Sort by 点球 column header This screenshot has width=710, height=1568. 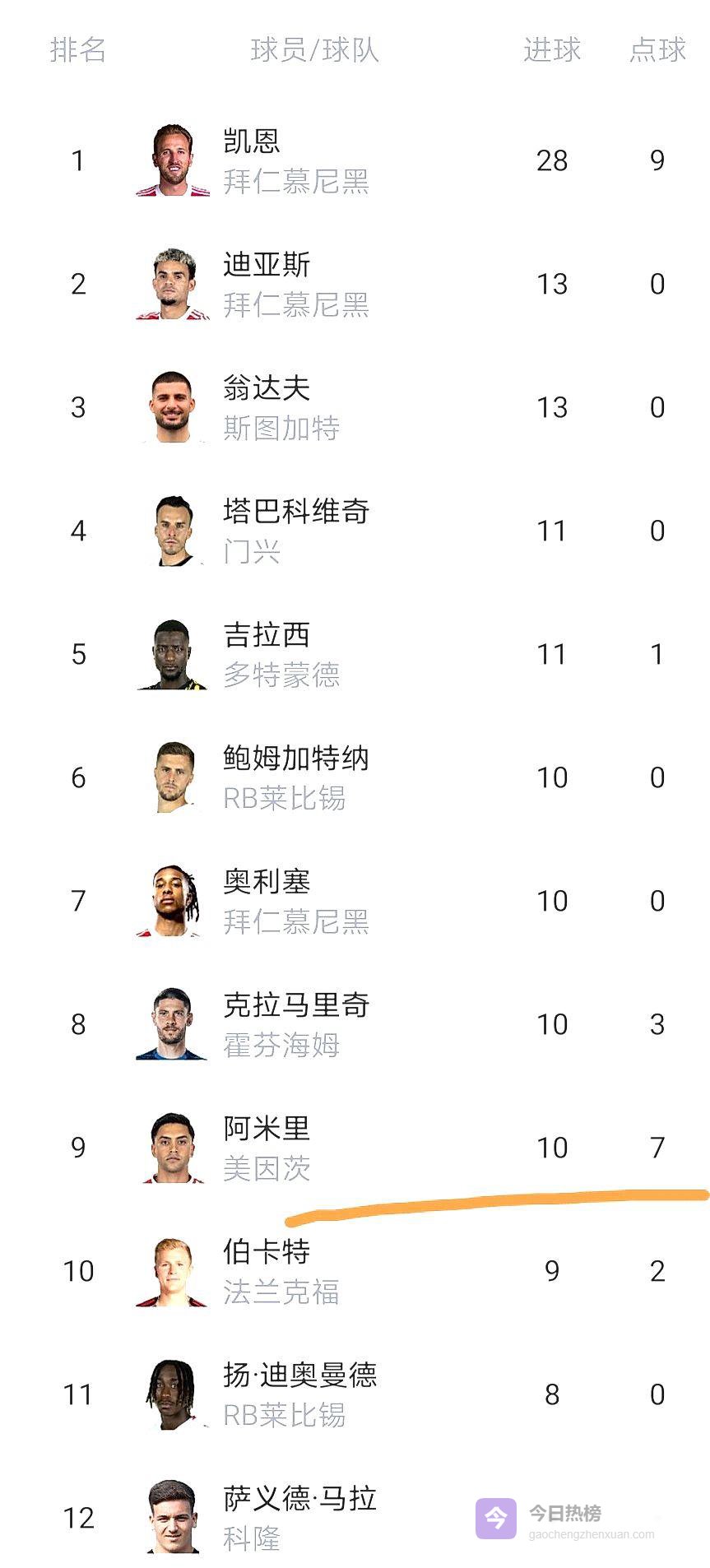(x=657, y=50)
